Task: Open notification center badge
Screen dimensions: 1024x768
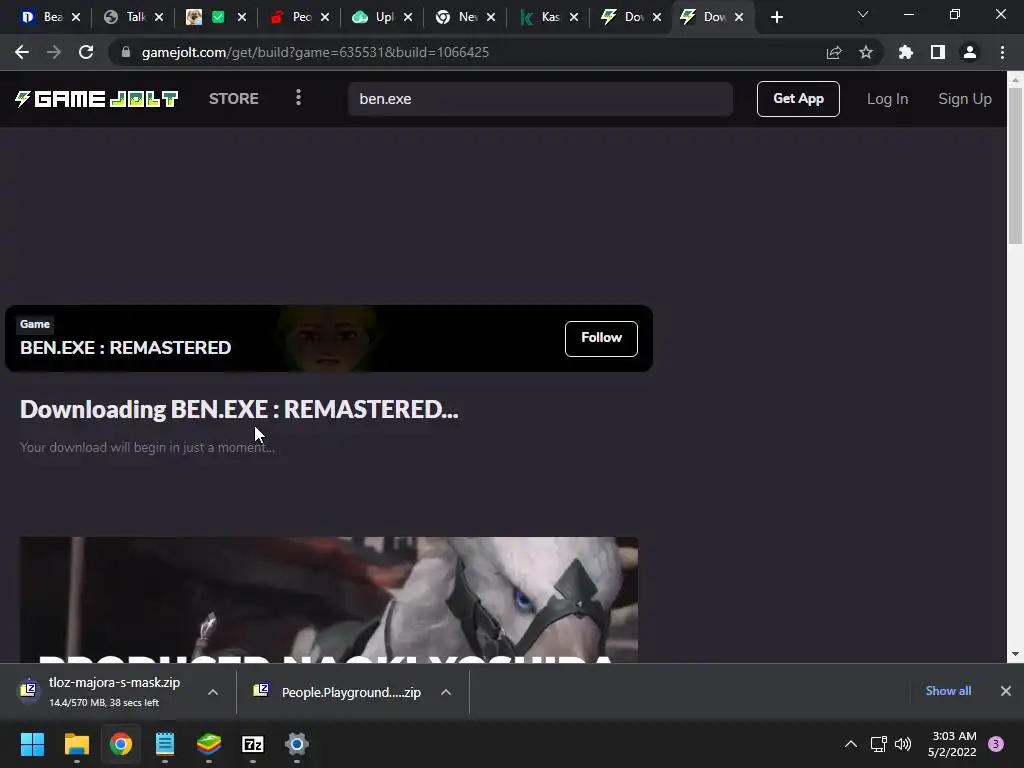Action: click(x=996, y=744)
